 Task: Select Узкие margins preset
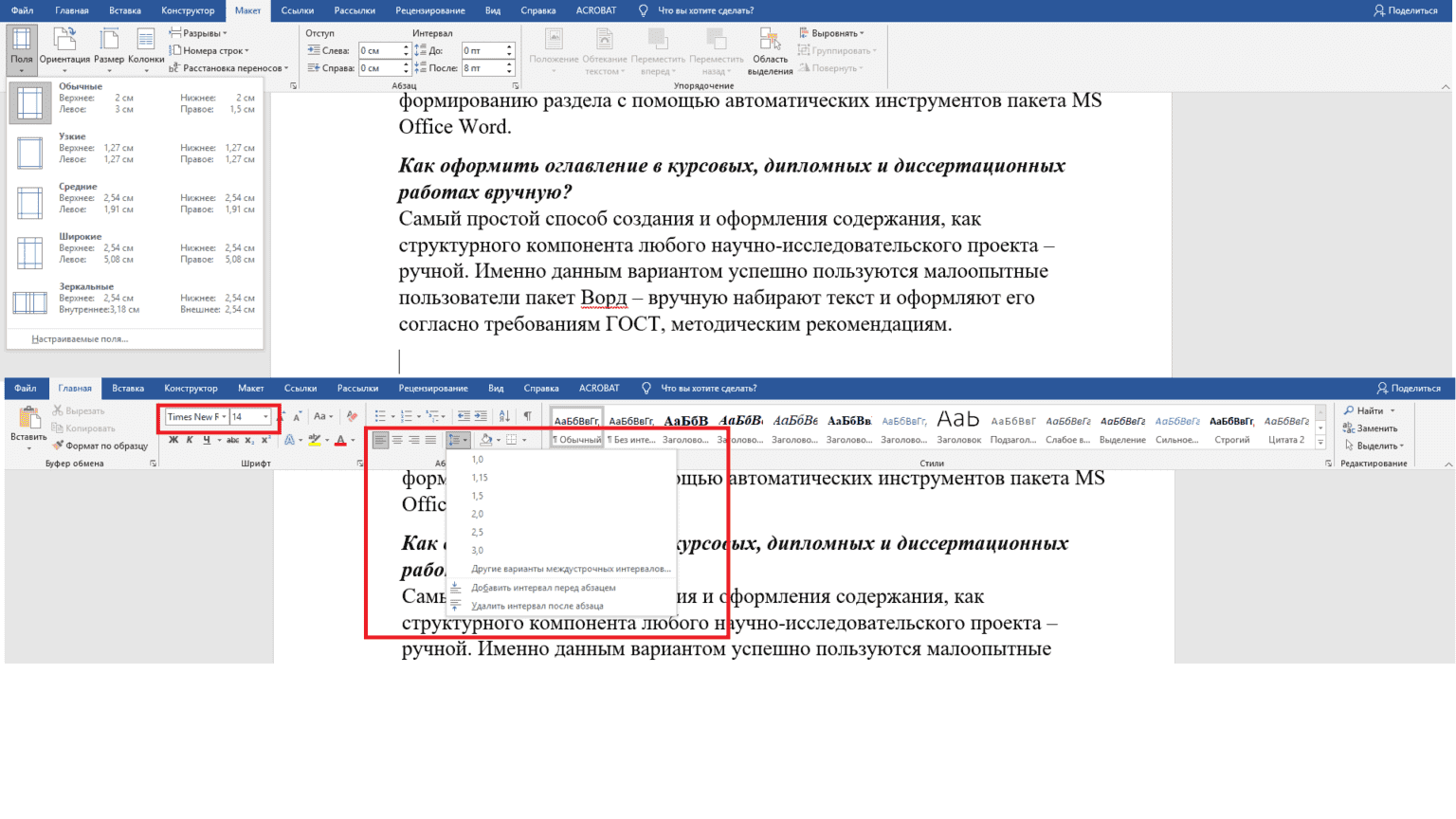[135, 153]
